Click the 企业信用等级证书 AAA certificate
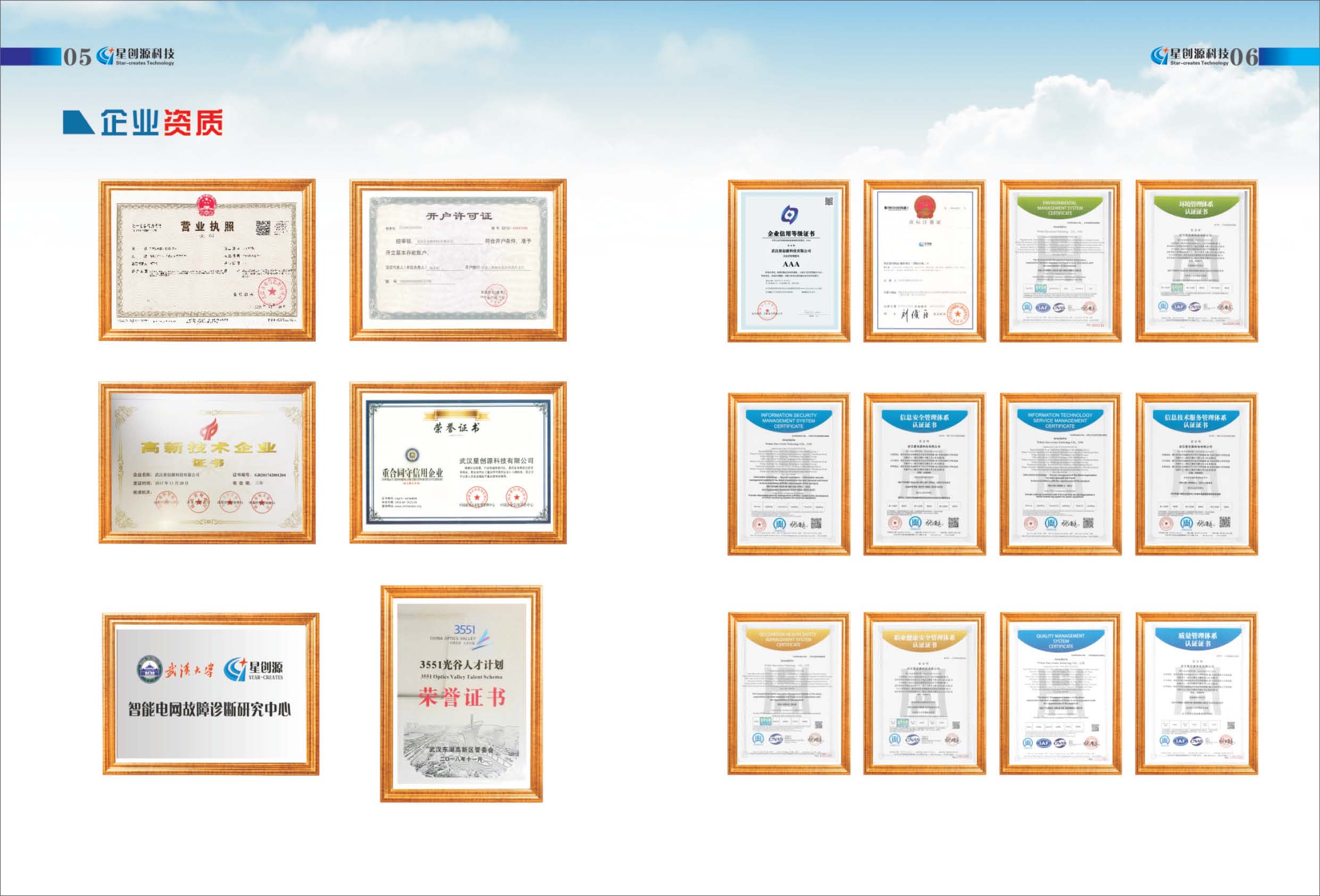The height and width of the screenshot is (896, 1320). pyautogui.click(x=789, y=261)
